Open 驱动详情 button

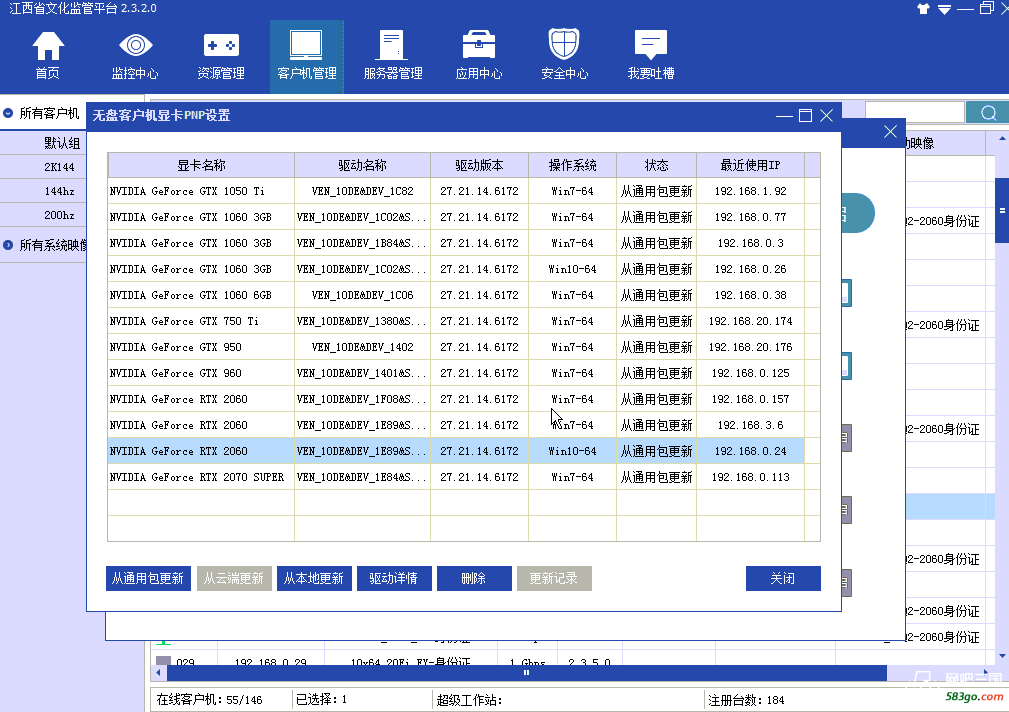coord(393,578)
